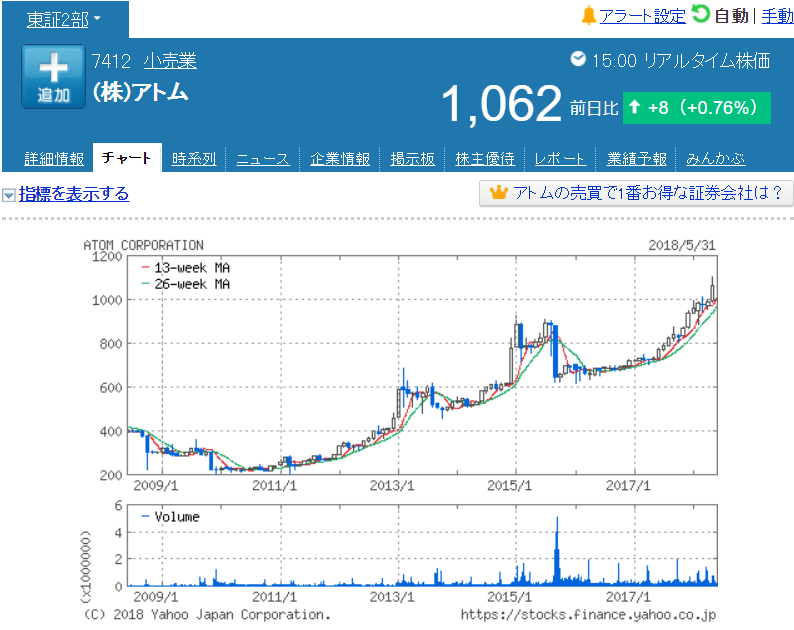794x630 pixels.
Task: Click the 2018/5/31 chart date
Action: point(682,245)
